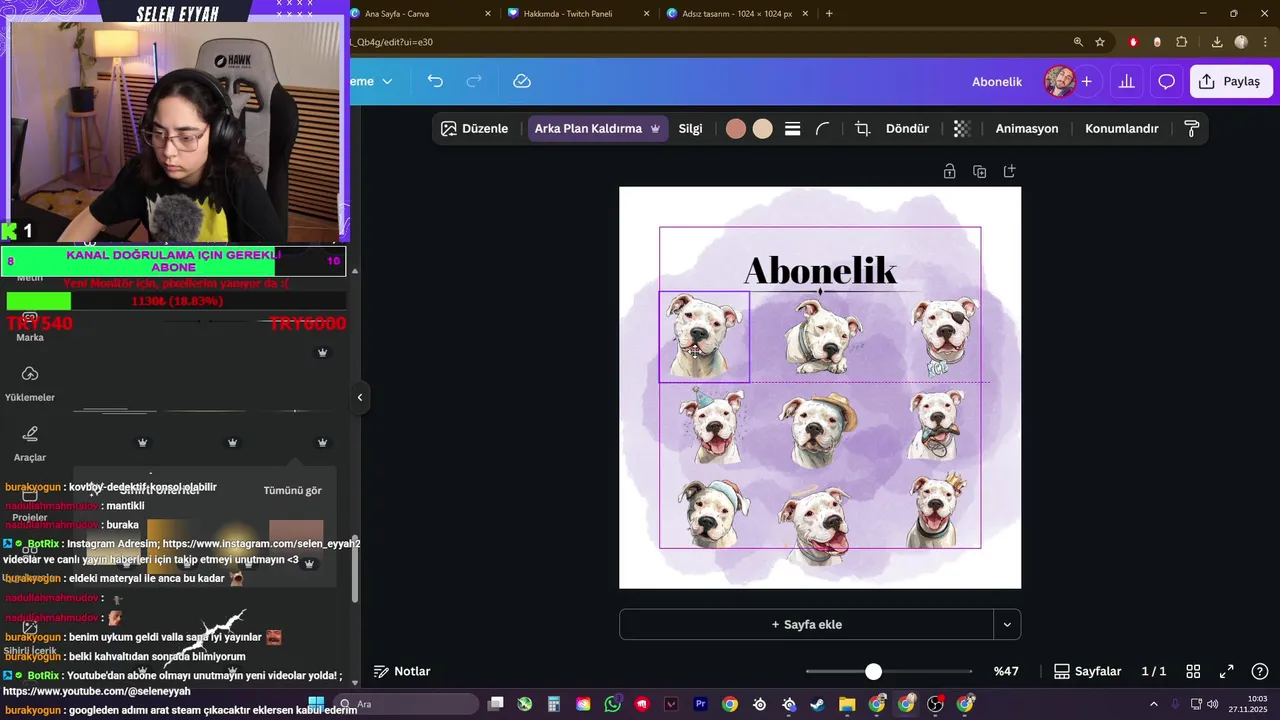
Task: Open the dusty rose color swatch
Action: 736,129
